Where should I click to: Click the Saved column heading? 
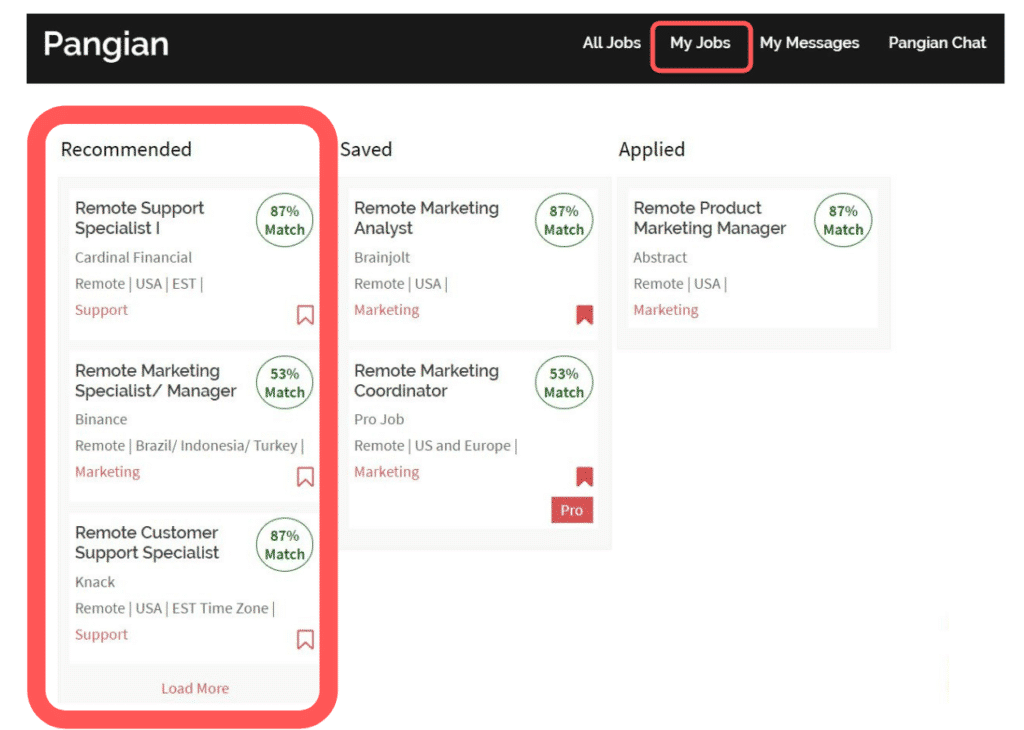pyautogui.click(x=366, y=150)
